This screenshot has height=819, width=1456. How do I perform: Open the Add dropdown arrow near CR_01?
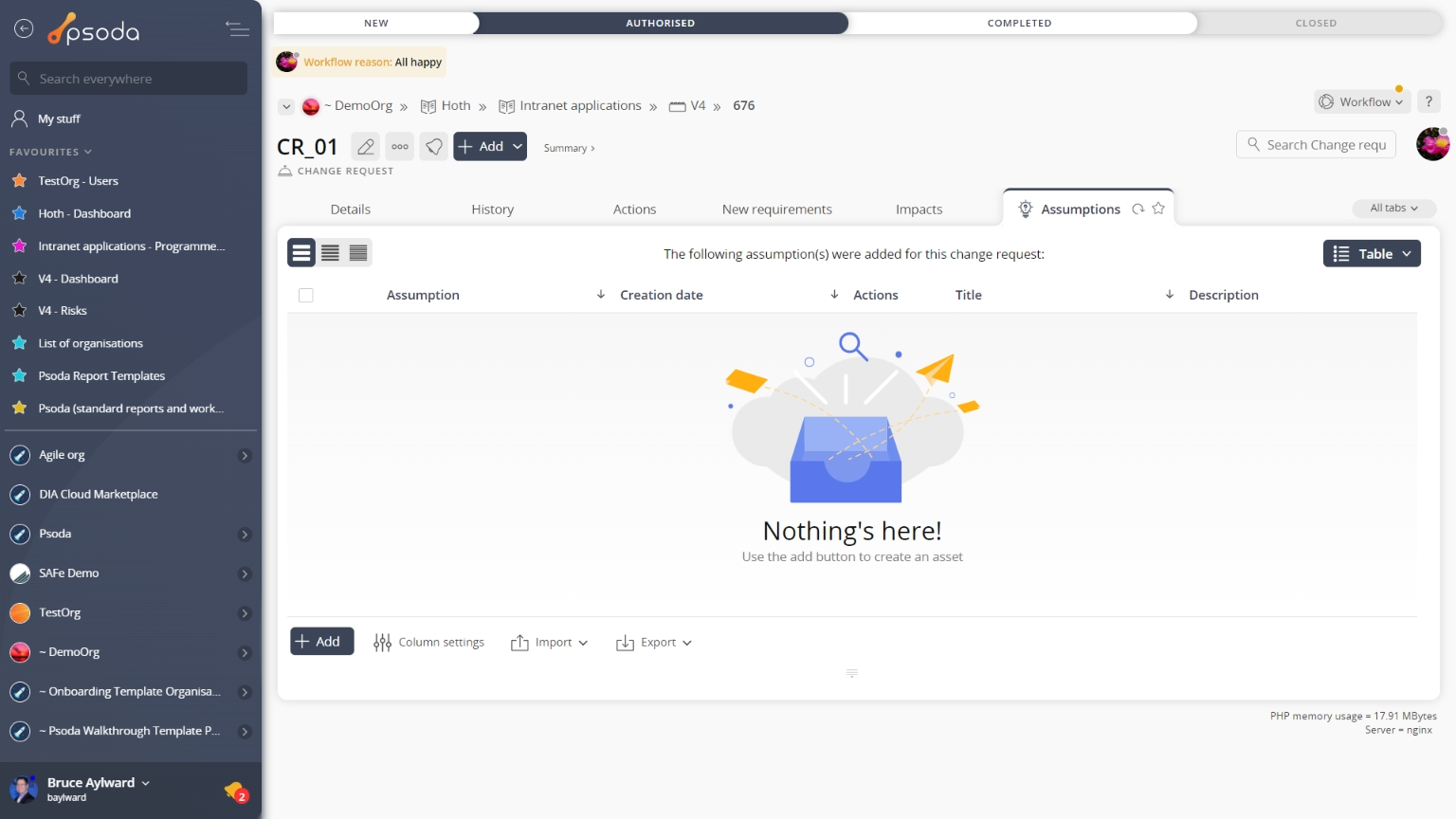click(x=518, y=147)
